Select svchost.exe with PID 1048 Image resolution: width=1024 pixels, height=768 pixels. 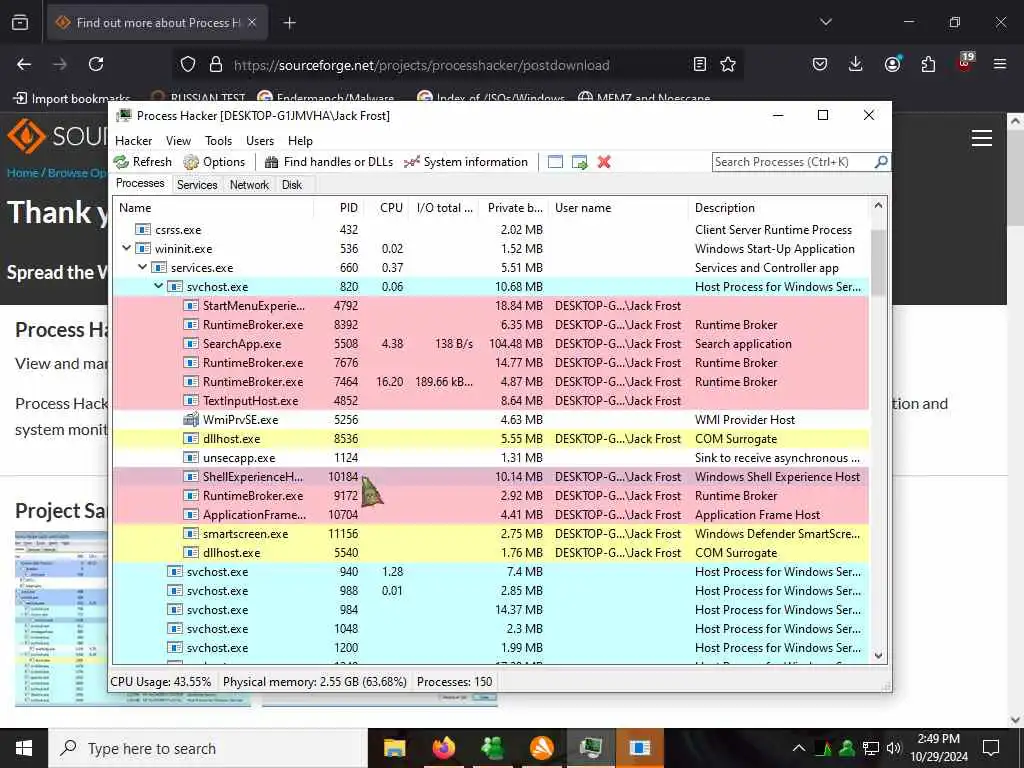tap(491, 628)
